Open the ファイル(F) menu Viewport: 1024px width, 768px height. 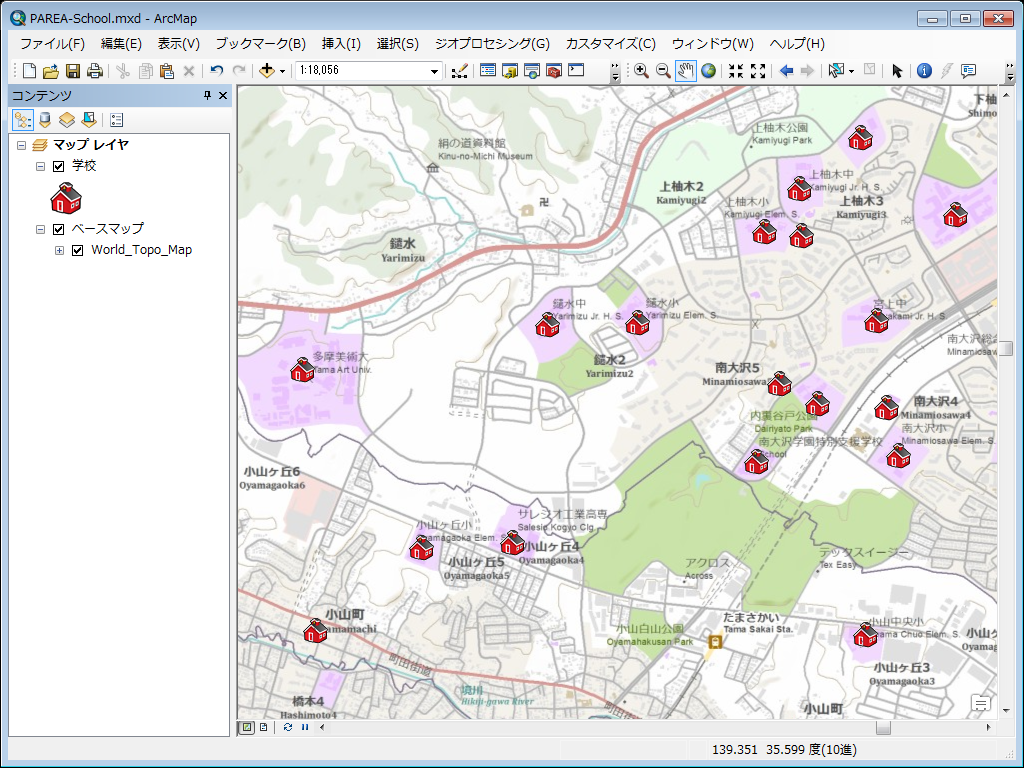click(x=52, y=44)
